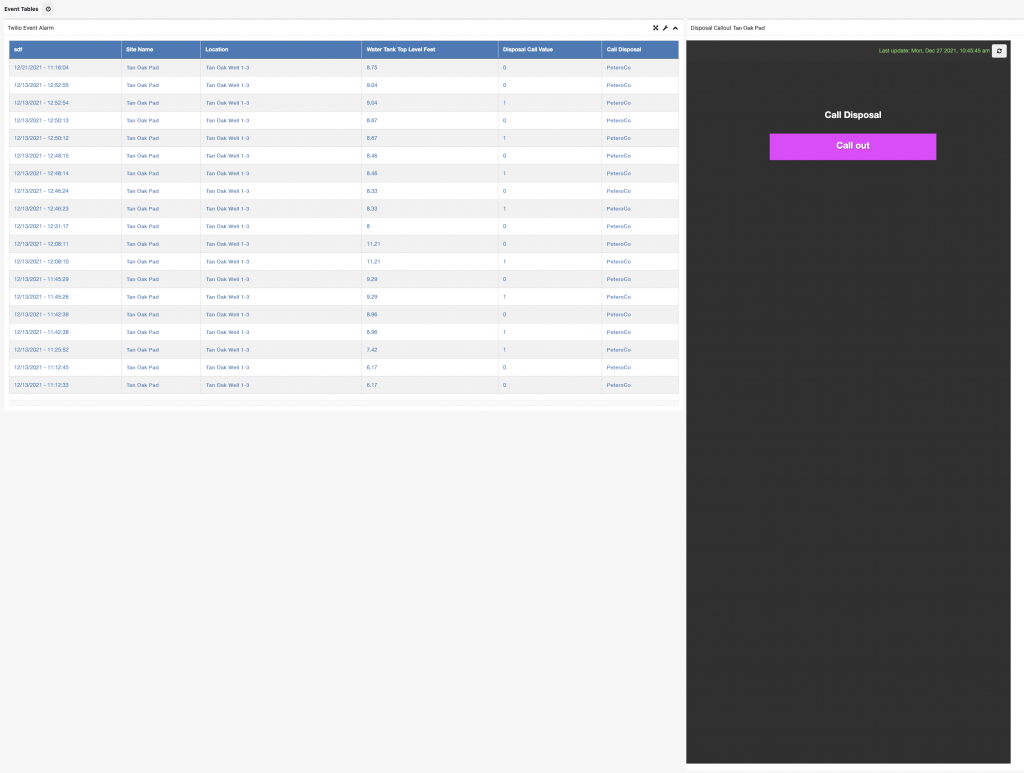Screen dimensions: 1024x773
Task: Select timestamp 12/13/2021 - 12:50:13
Action: tap(41, 121)
